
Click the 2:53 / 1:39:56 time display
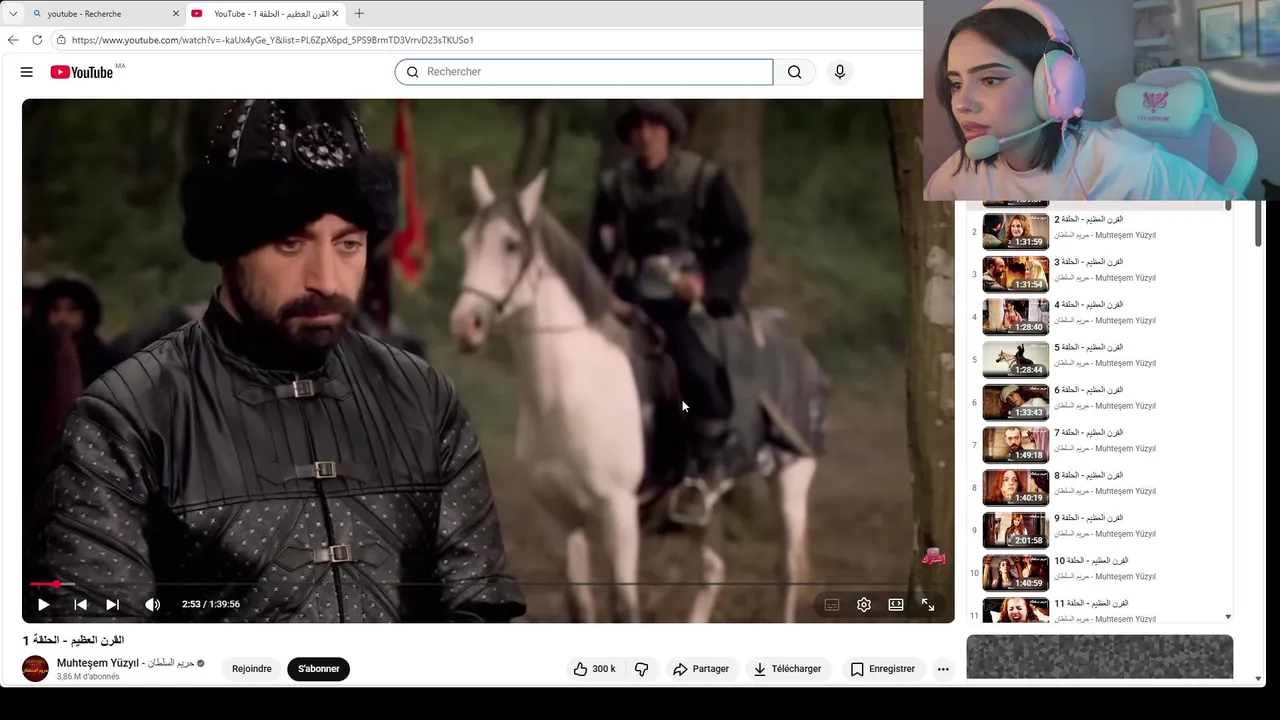[211, 604]
